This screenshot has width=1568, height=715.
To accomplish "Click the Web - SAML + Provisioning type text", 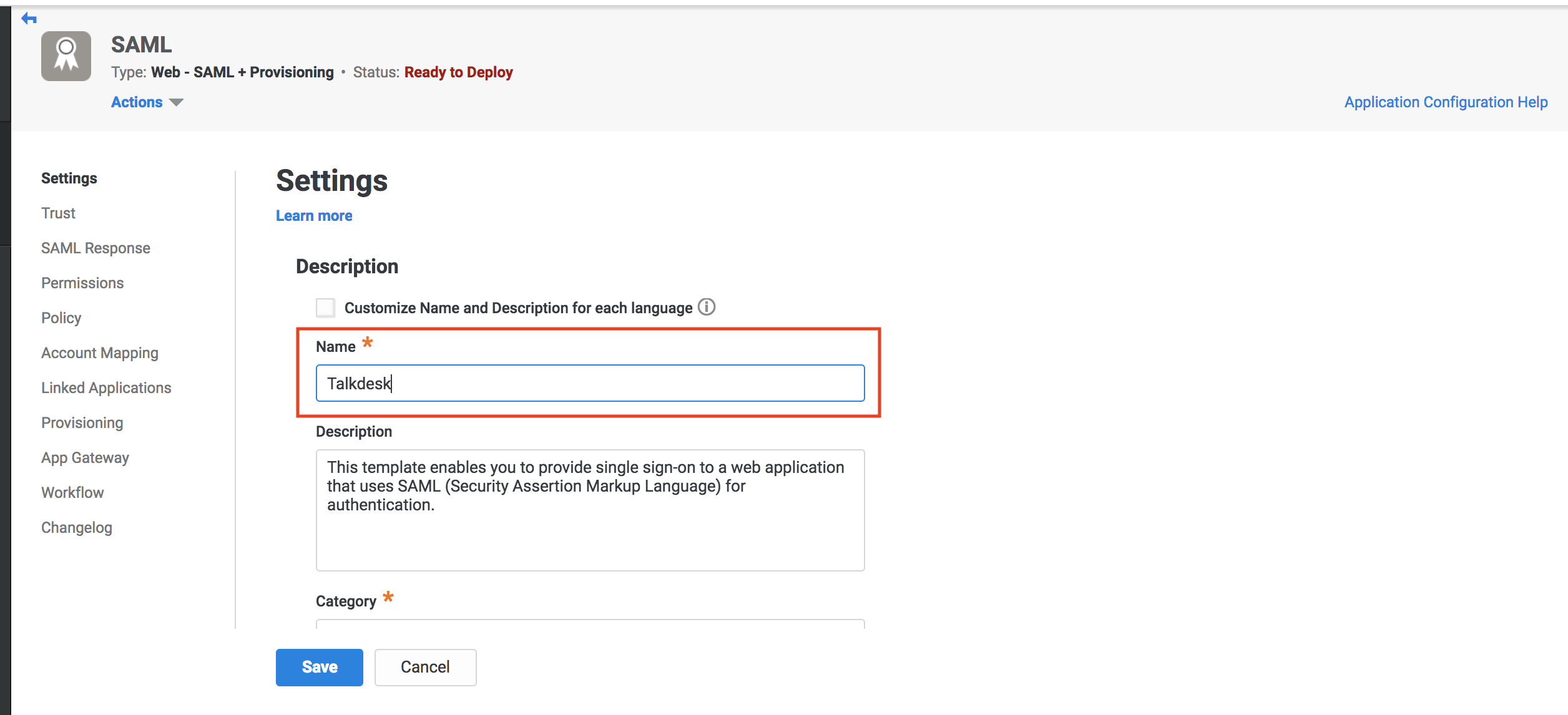I will [243, 72].
